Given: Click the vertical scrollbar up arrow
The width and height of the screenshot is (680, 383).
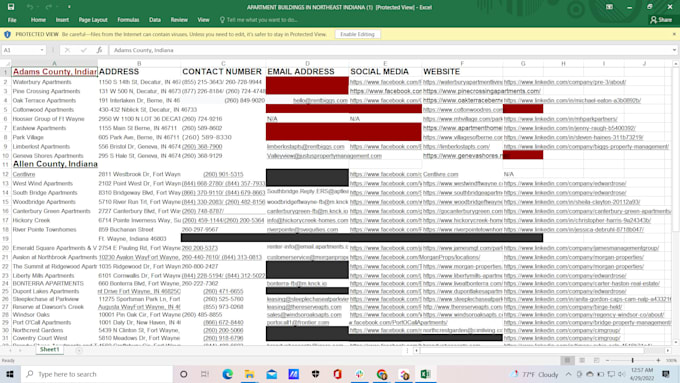Looking at the screenshot, I should pyautogui.click(x=676, y=64).
